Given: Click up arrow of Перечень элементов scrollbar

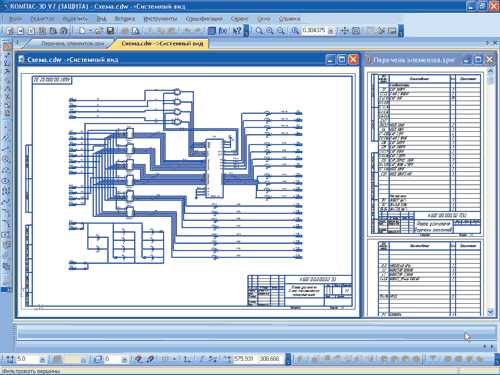Looking at the screenshot, I should [490, 71].
